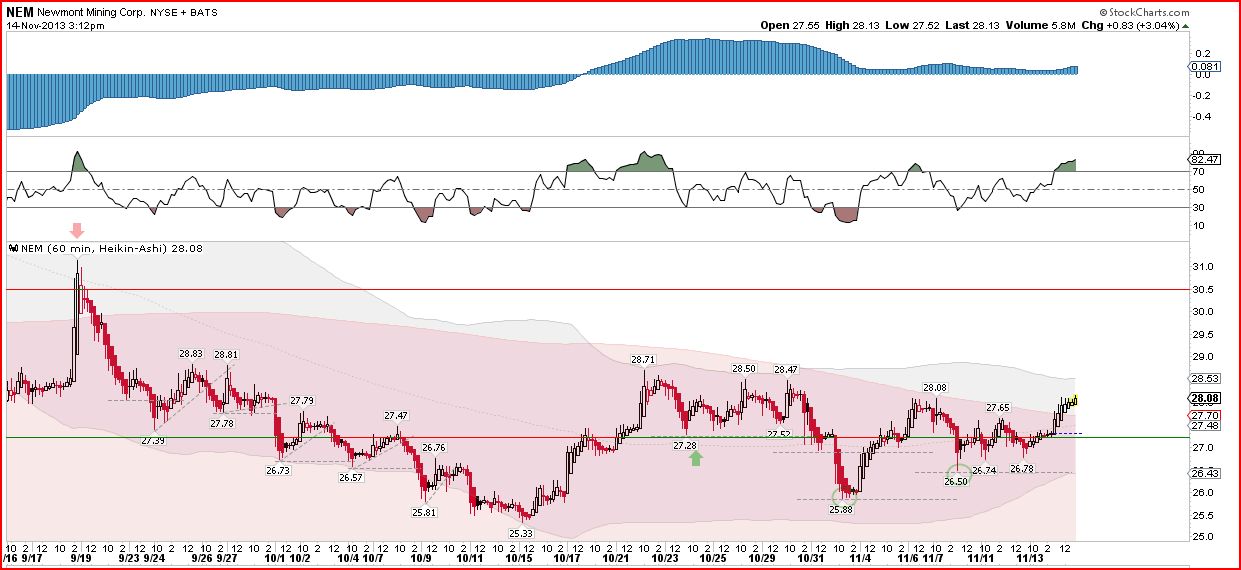Viewport: 1241px width, 570px height.
Task: Select the 26.76 price label
Action: [x=434, y=448]
